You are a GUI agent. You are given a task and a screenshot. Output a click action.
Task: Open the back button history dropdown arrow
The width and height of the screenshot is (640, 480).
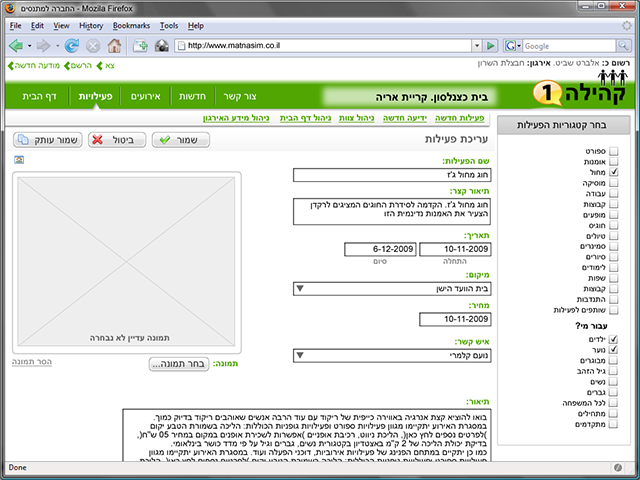click(29, 46)
